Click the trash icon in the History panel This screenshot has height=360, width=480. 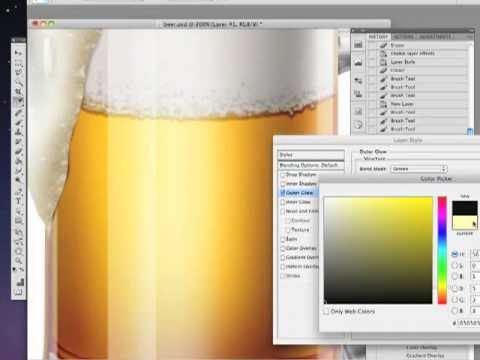click(x=470, y=132)
